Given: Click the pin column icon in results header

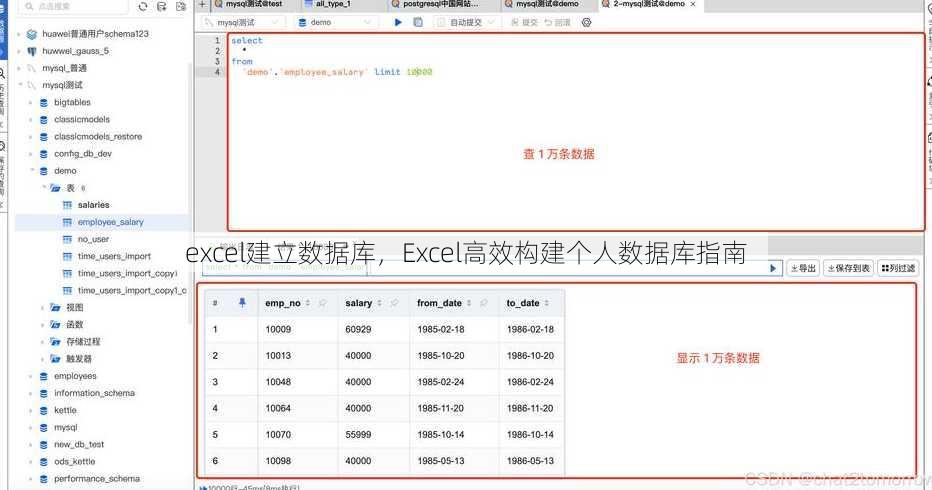Looking at the screenshot, I should pos(242,303).
